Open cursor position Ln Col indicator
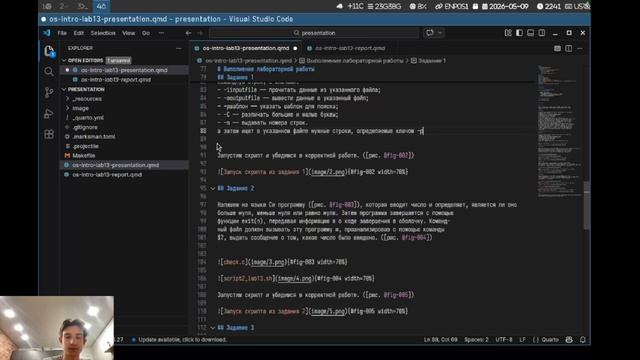Image resolution: width=640 pixels, height=360 pixels. tap(440, 340)
